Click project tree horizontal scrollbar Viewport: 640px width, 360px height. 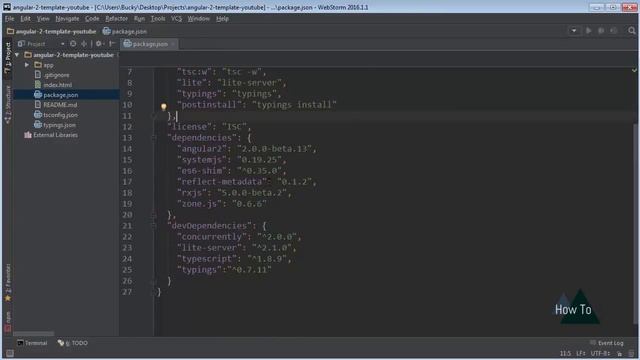[x=33, y=333]
